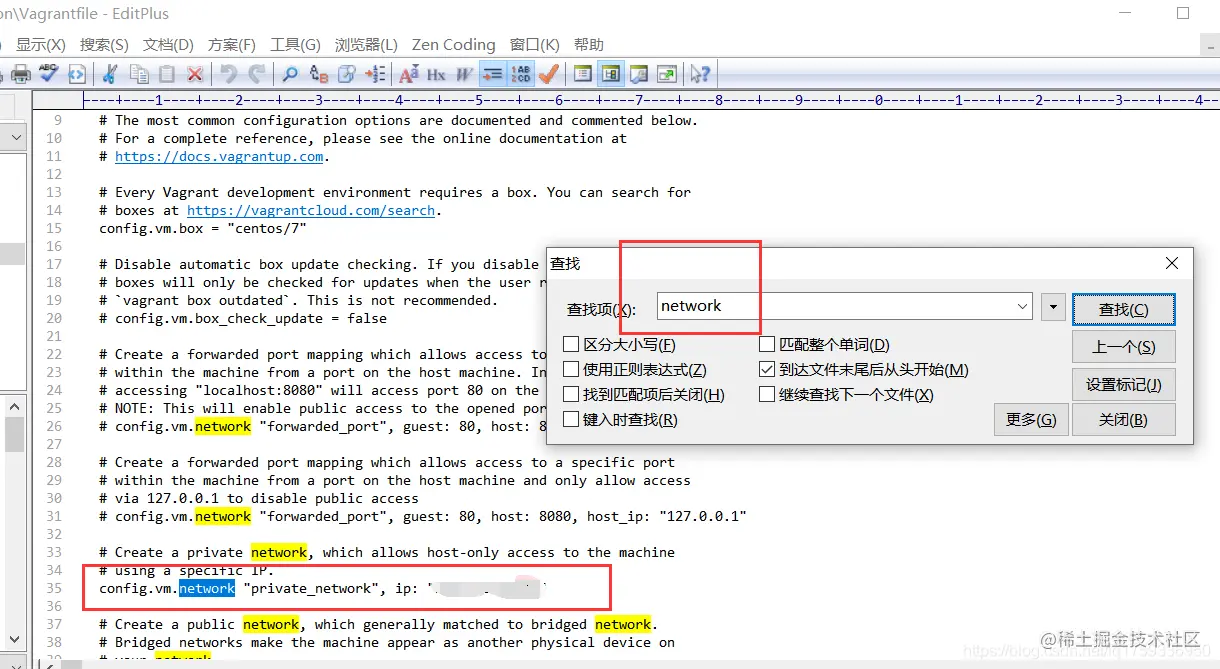Click the Replace (A to B) icon
The width and height of the screenshot is (1220, 669).
tap(318, 74)
